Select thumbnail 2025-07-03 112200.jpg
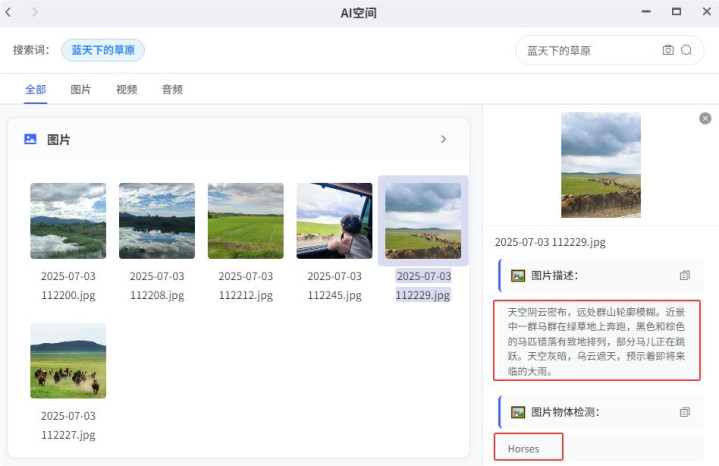The image size is (719, 466). (68, 221)
